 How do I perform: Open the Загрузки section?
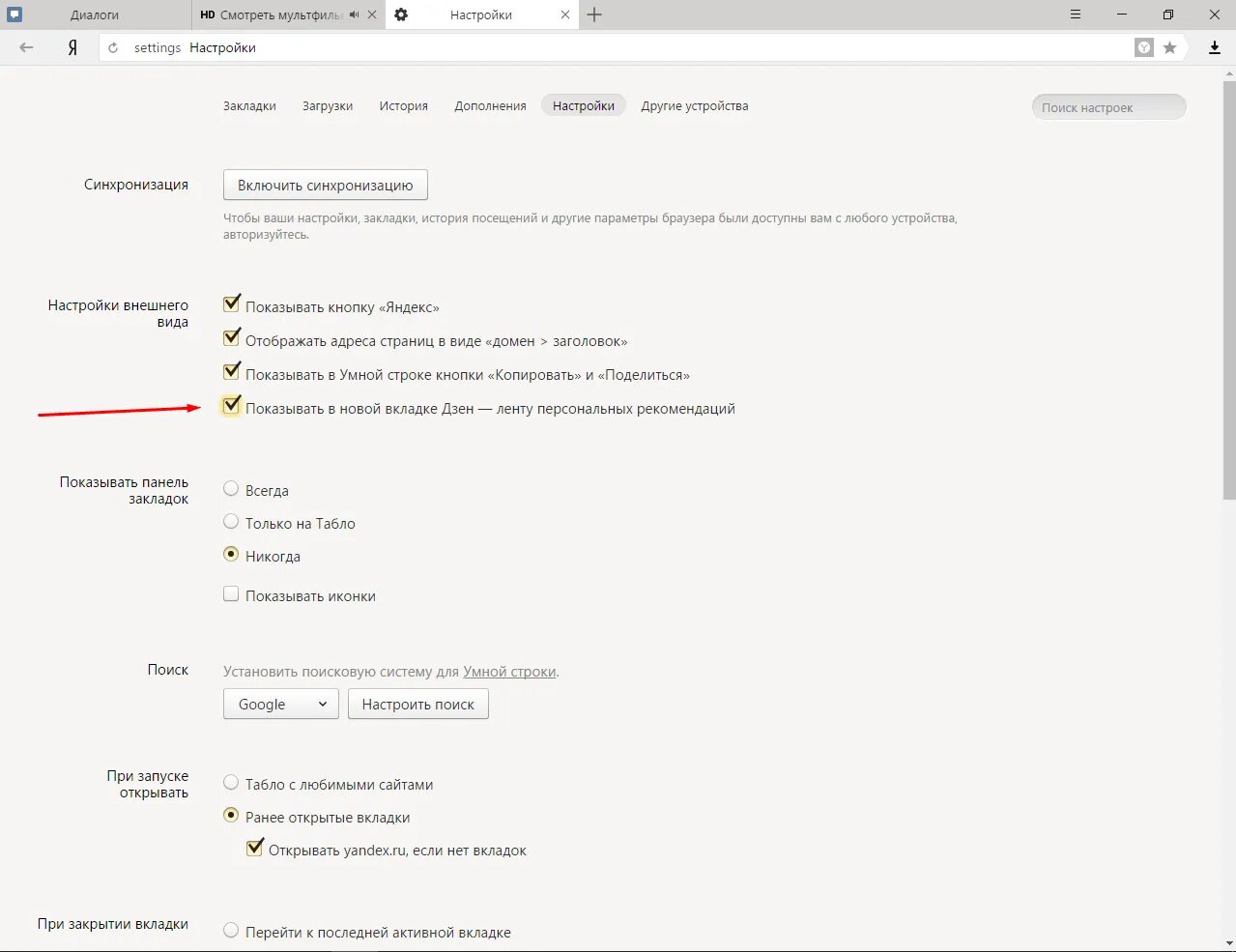pyautogui.click(x=328, y=106)
